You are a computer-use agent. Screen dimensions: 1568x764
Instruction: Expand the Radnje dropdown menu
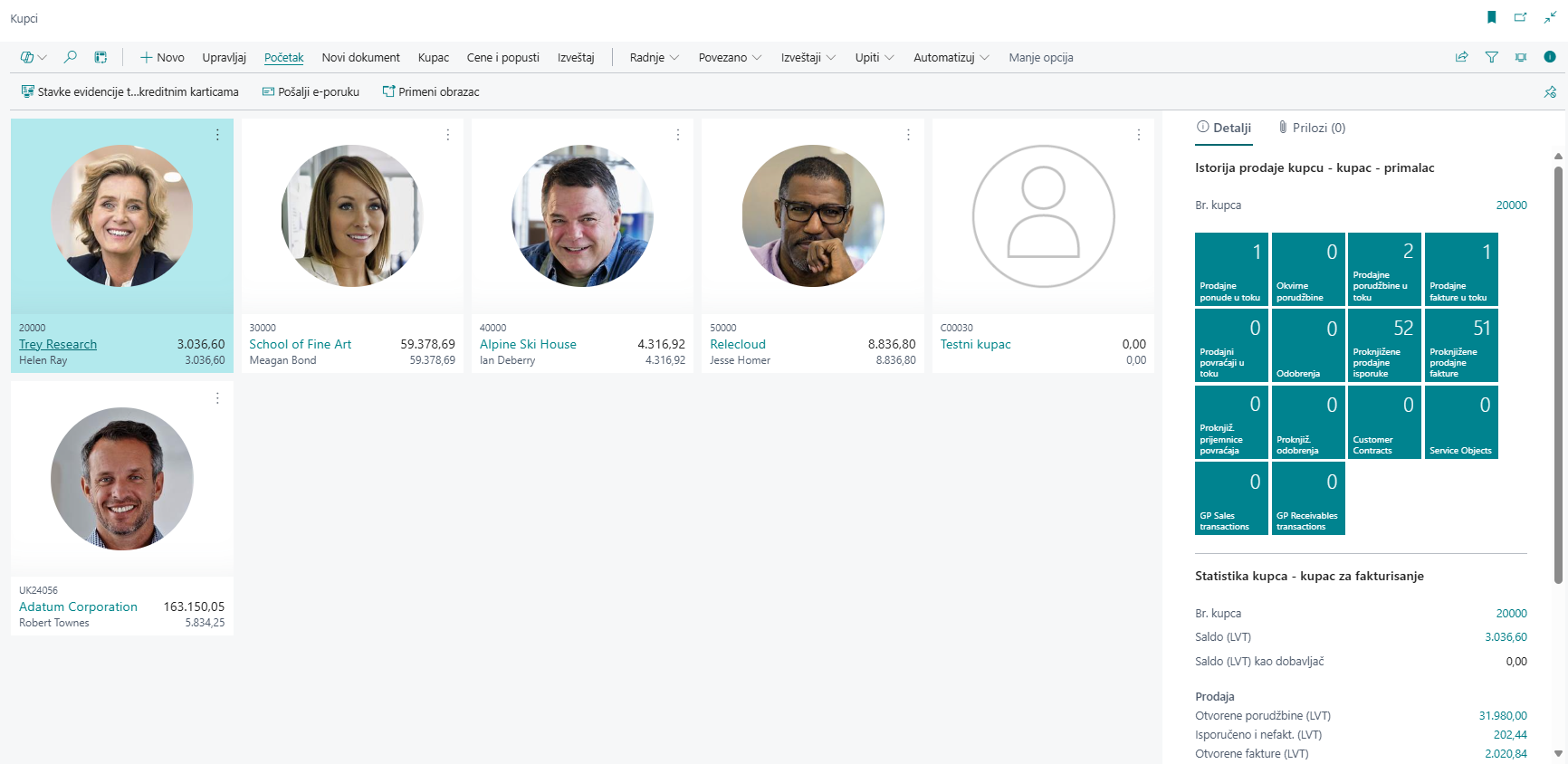coord(654,57)
